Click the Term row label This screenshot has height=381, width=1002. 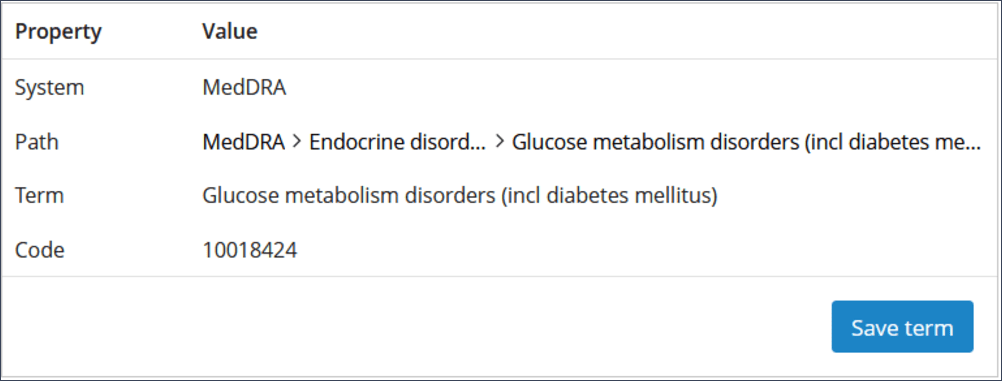[39, 196]
